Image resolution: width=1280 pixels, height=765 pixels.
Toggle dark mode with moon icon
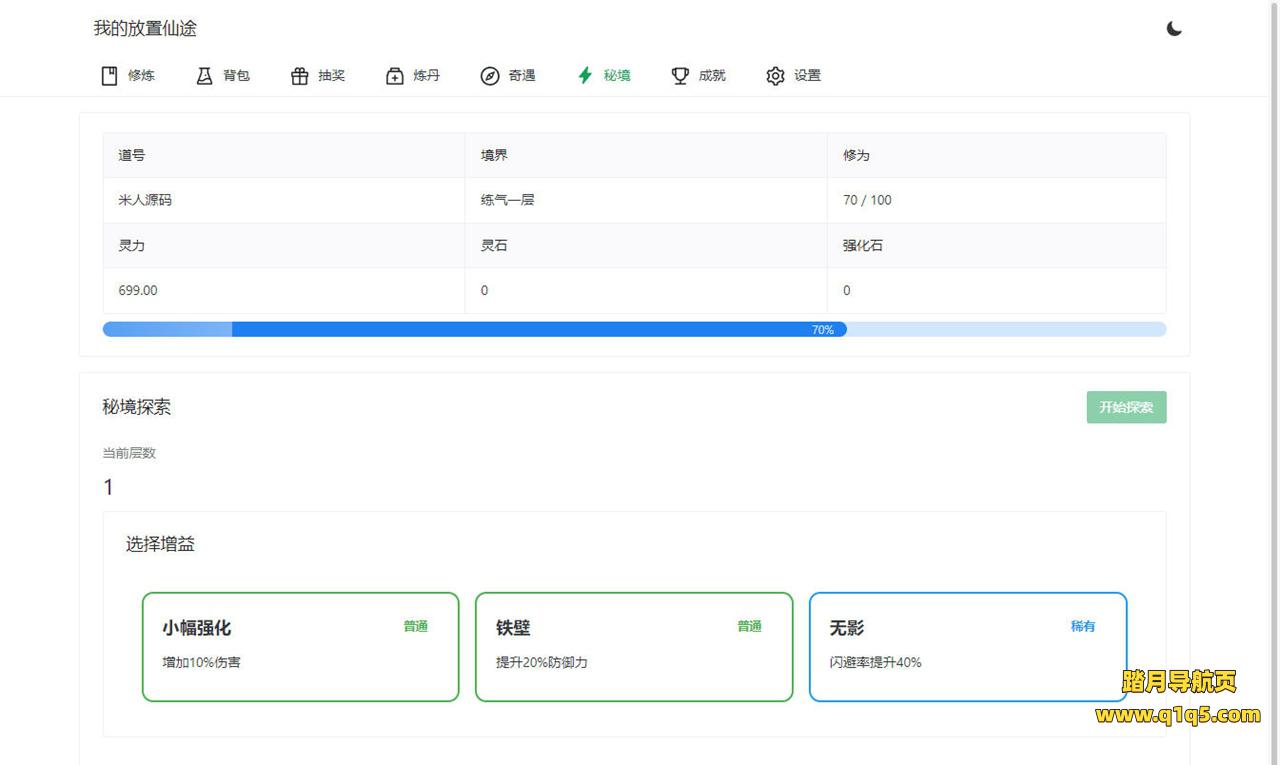1174,29
